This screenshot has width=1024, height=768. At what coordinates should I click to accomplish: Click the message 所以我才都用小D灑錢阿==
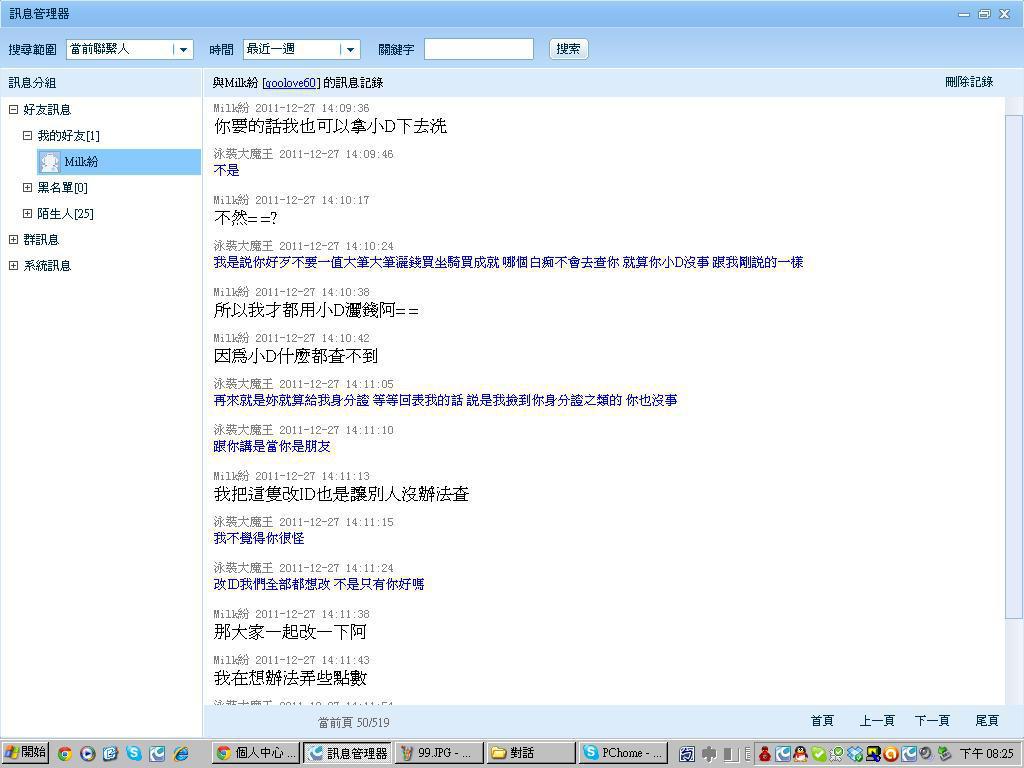pyautogui.click(x=316, y=310)
